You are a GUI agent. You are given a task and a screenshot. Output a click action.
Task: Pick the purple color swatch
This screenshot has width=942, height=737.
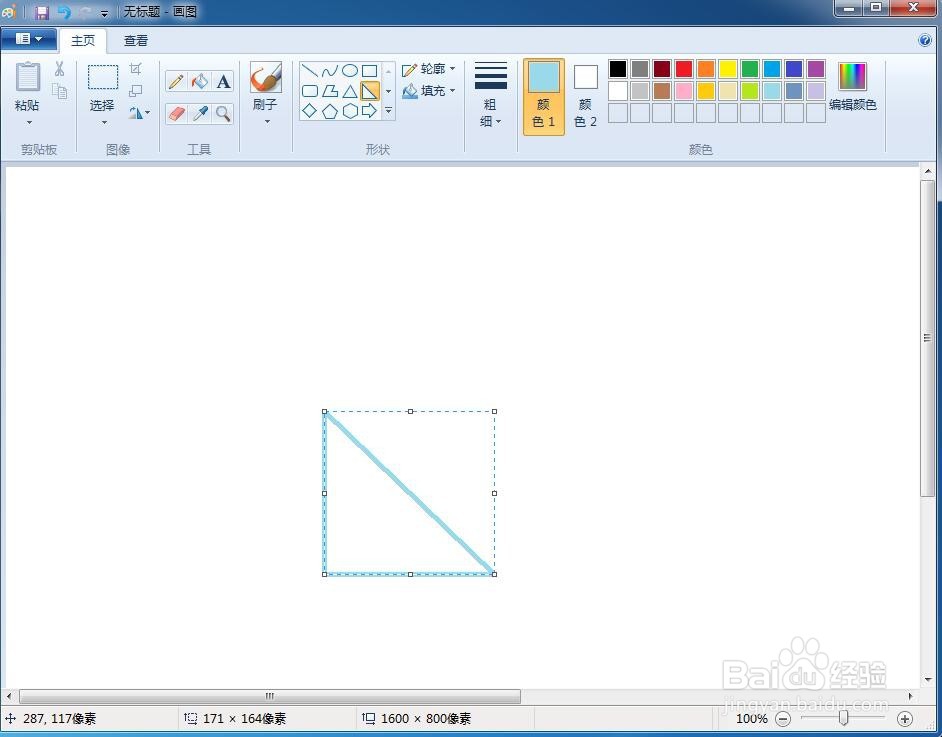816,69
